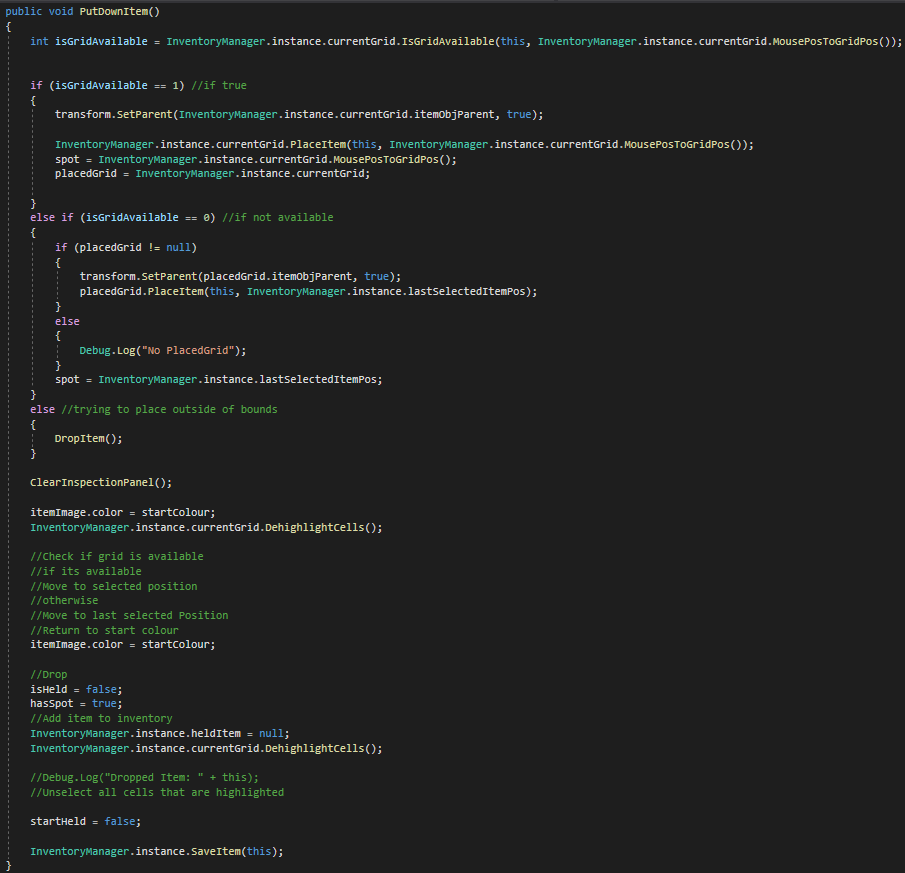905x873 pixels.
Task: Click the 'SaveItem' method call
Action: tap(216, 852)
